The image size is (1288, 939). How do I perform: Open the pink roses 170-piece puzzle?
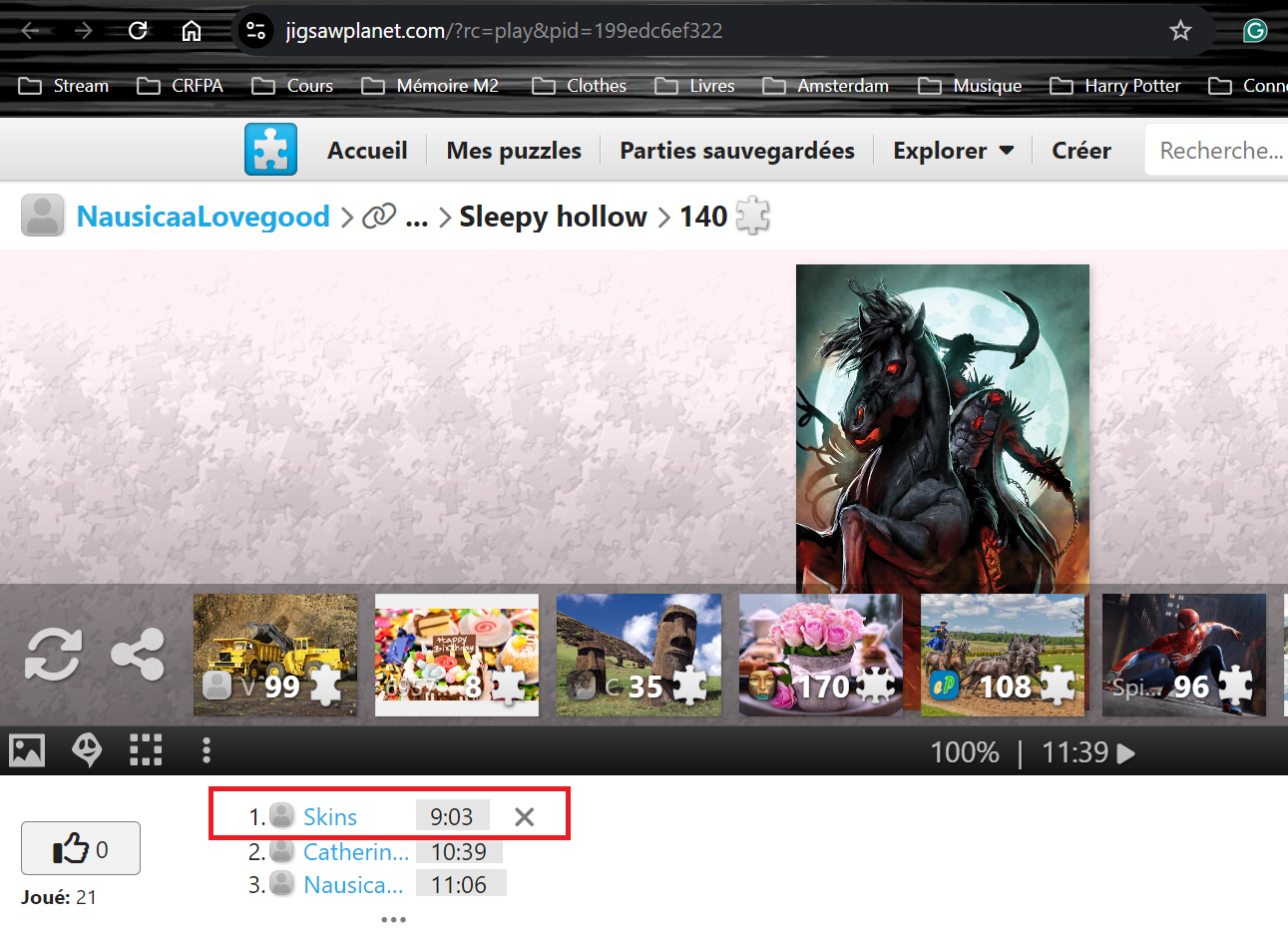(x=821, y=655)
